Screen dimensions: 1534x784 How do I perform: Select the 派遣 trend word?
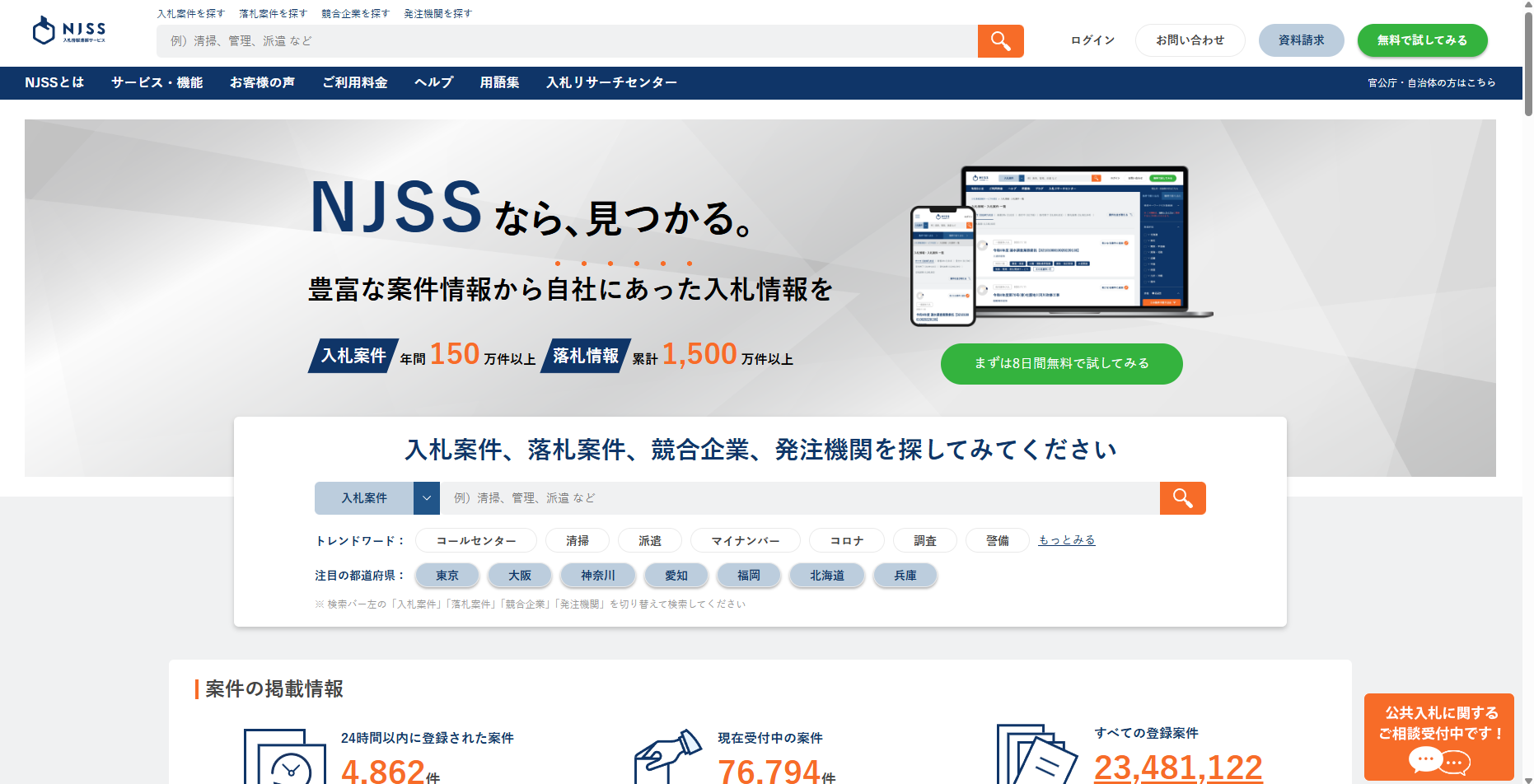[x=650, y=540]
